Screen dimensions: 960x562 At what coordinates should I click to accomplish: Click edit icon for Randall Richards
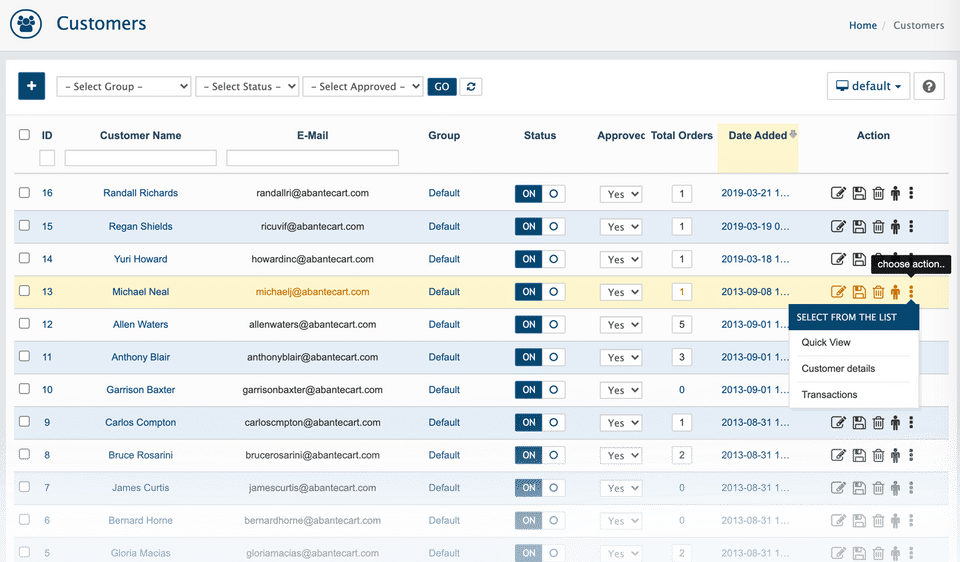838,194
